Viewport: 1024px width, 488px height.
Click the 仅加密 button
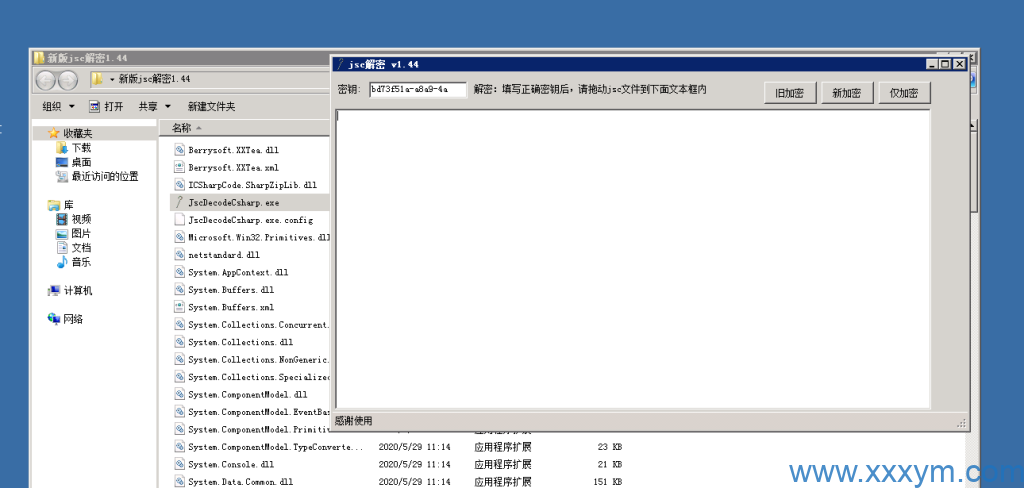(x=903, y=93)
